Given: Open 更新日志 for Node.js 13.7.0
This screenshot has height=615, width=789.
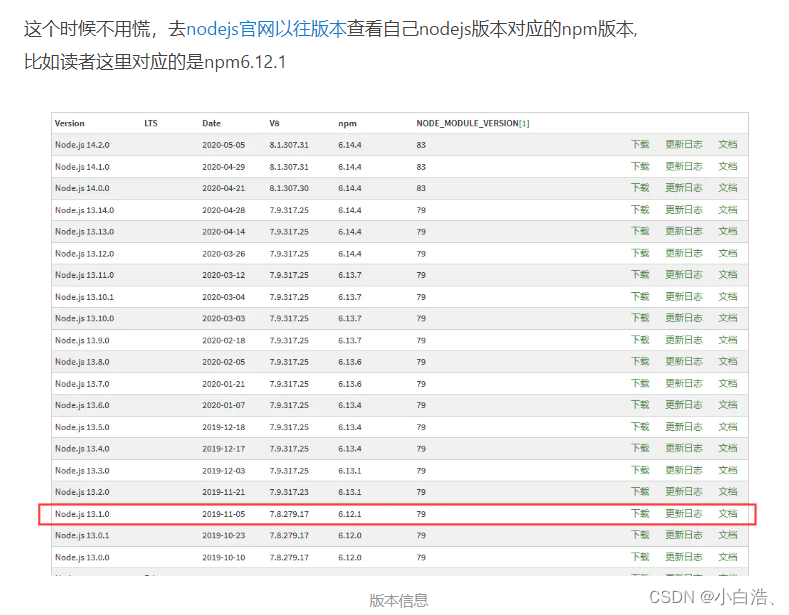Looking at the screenshot, I should [684, 383].
